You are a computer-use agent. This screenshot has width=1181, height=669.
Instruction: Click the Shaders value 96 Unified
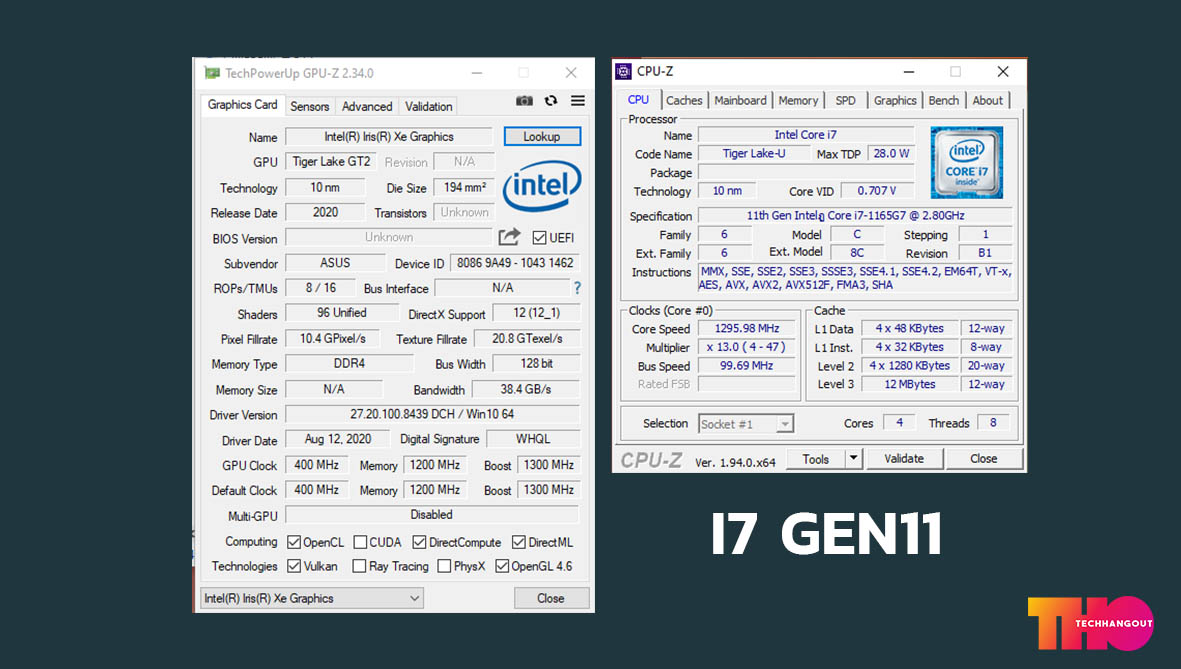click(342, 313)
